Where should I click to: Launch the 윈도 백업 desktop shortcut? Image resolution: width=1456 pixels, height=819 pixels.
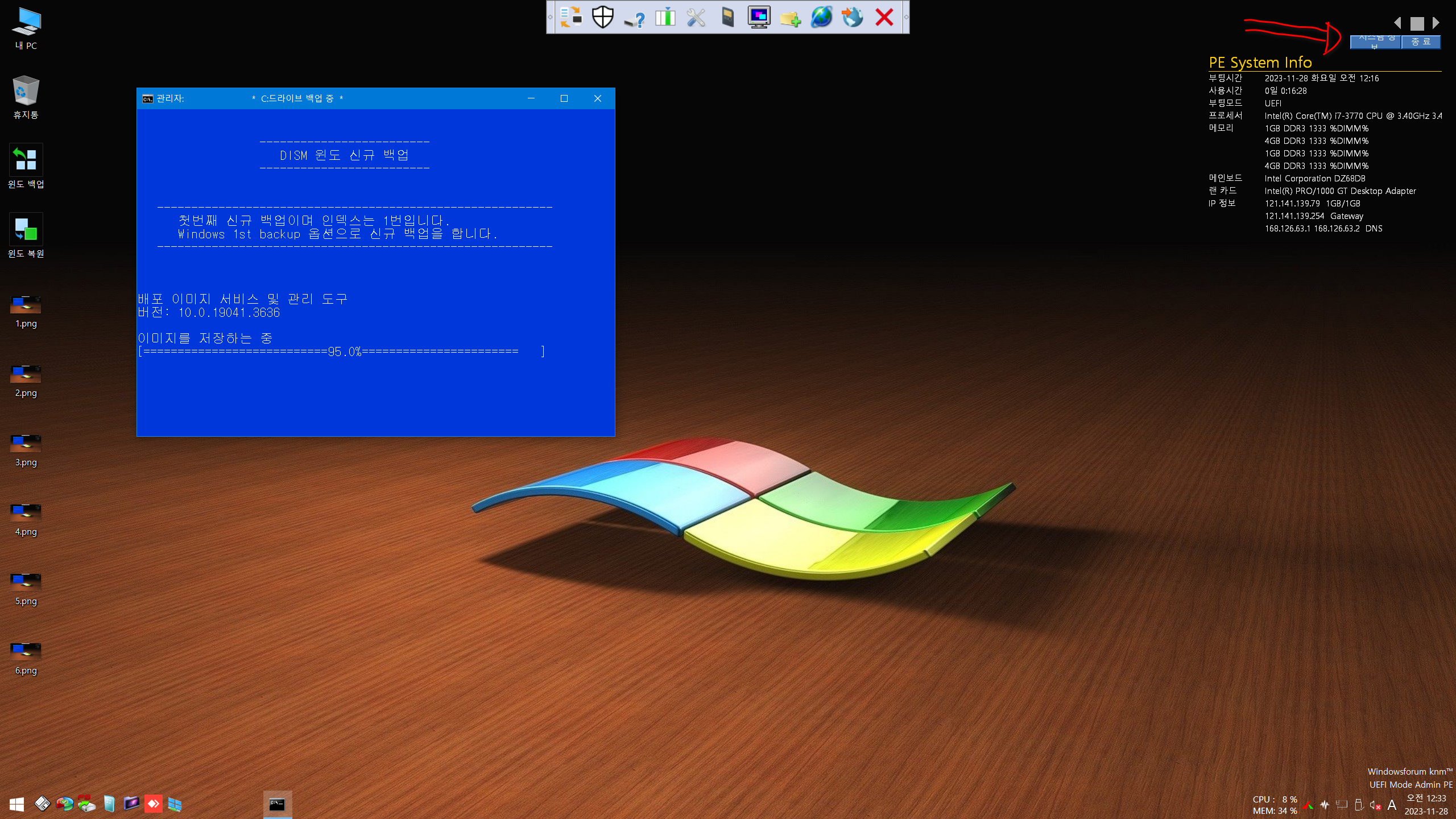point(26,167)
